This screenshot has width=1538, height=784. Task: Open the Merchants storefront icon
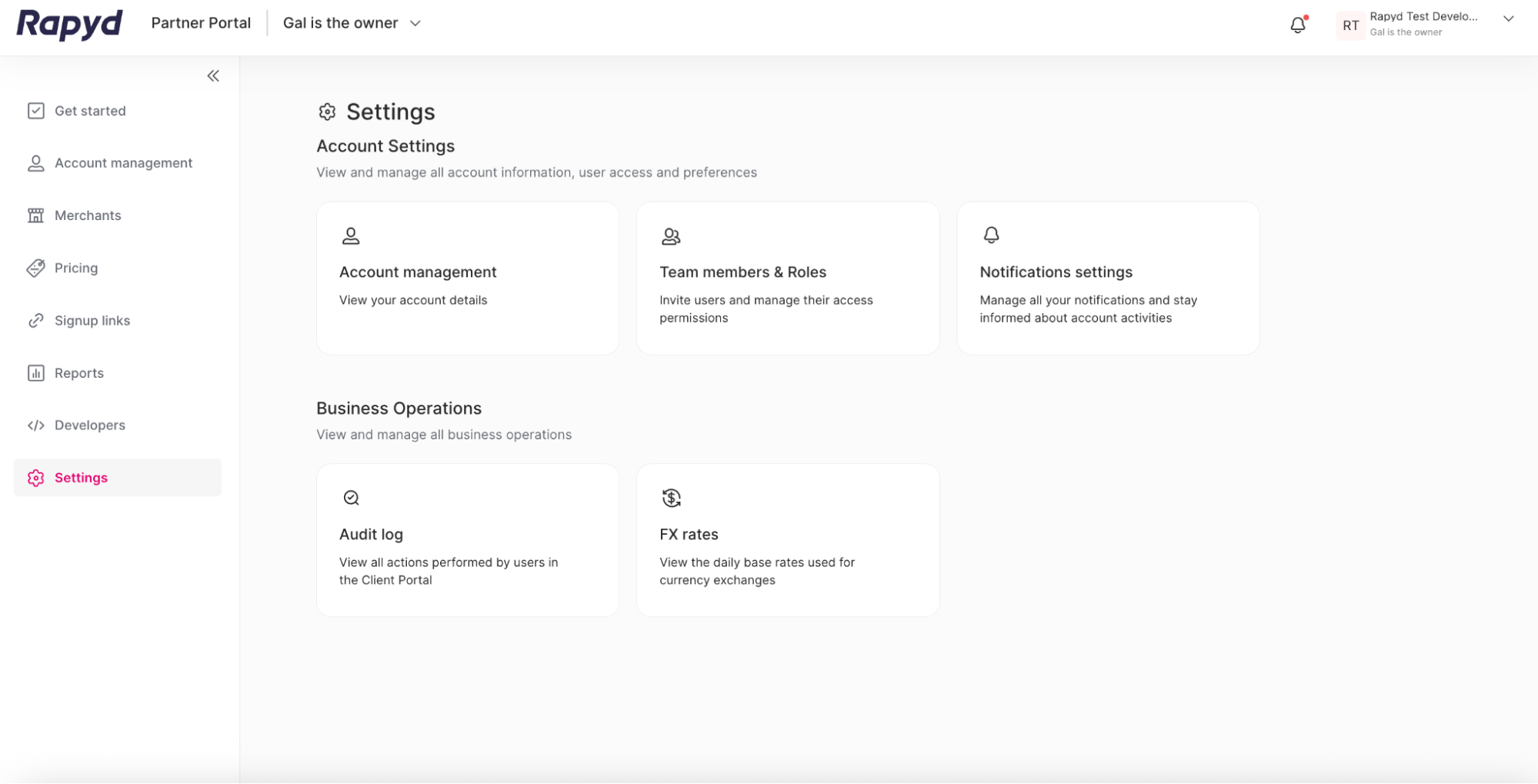pyautogui.click(x=35, y=215)
